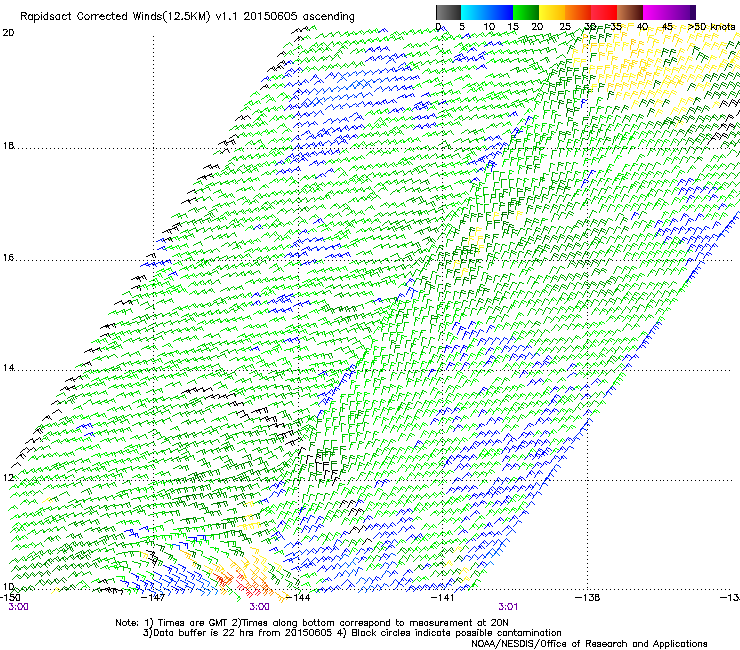Click the longitude label '-144'

coord(299,597)
